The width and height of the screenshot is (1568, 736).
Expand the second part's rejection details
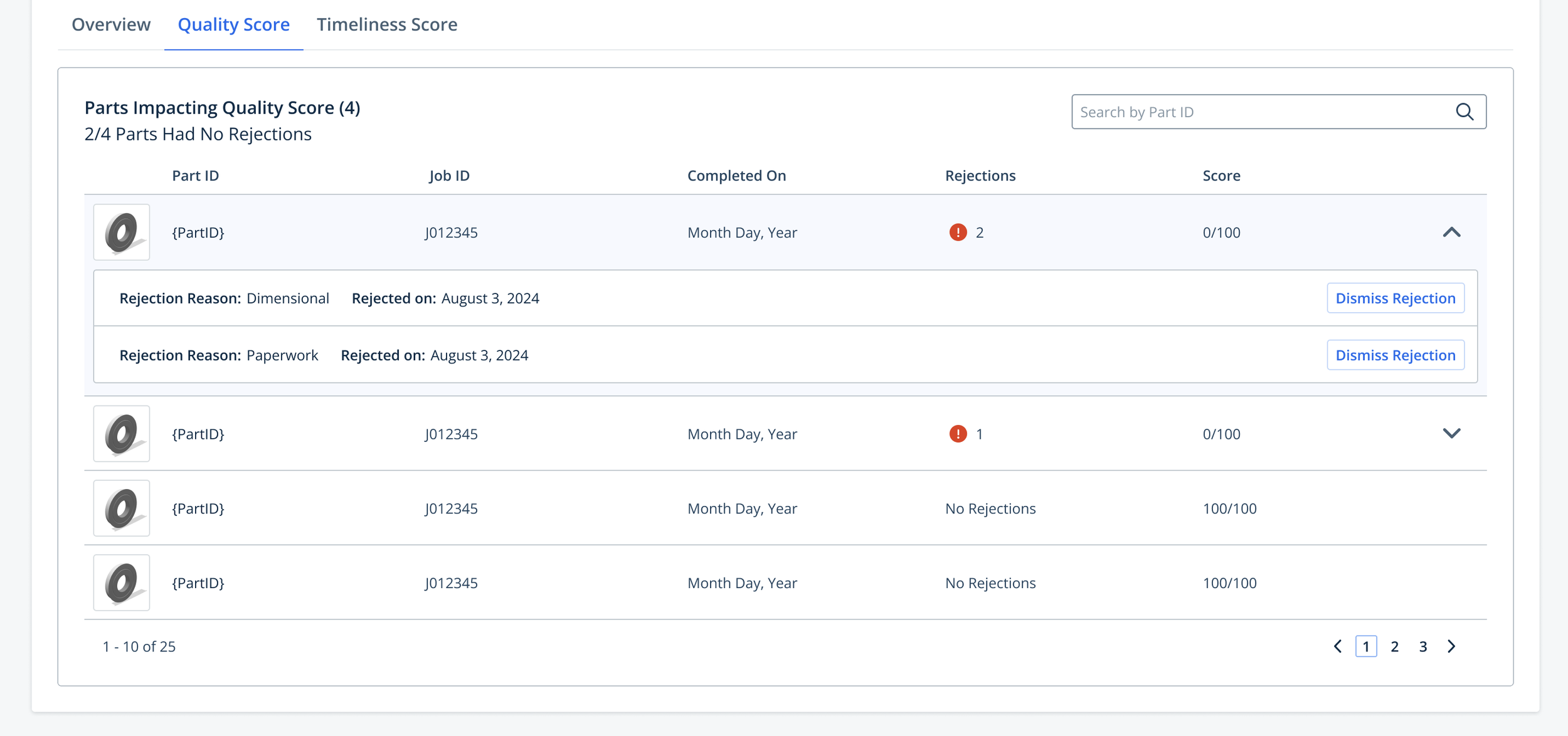pyautogui.click(x=1451, y=434)
